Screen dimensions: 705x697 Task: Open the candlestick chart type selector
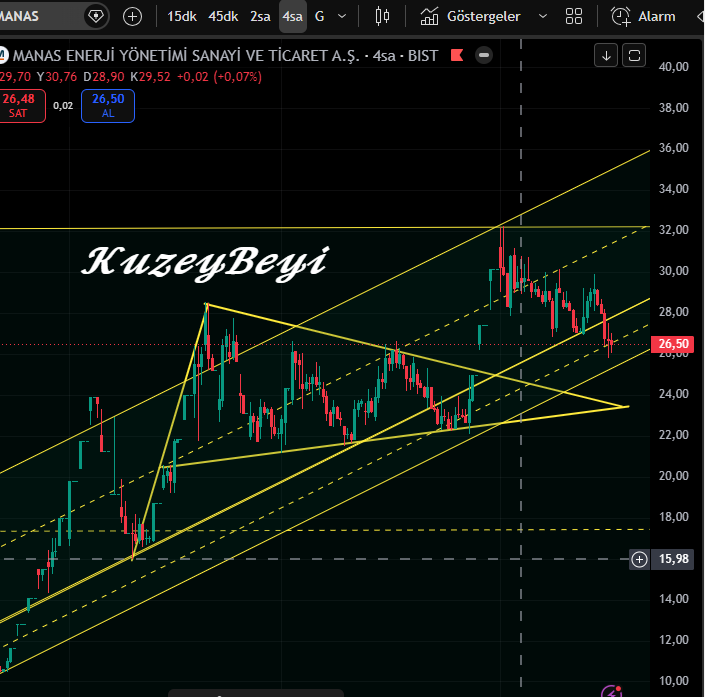click(x=382, y=17)
